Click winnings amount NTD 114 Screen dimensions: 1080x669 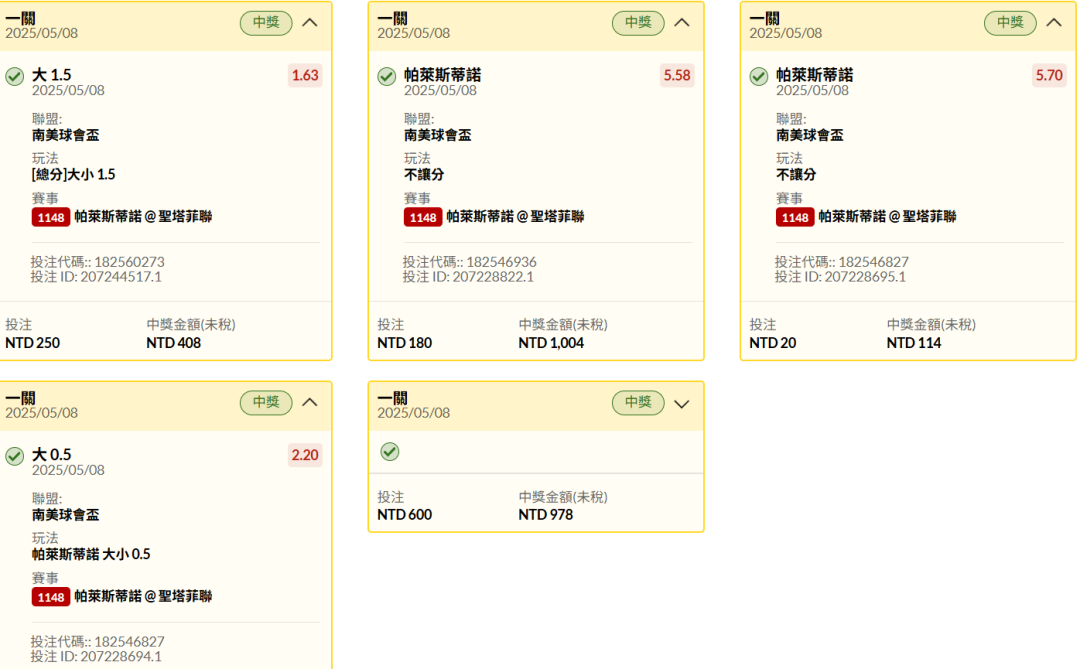tap(913, 343)
